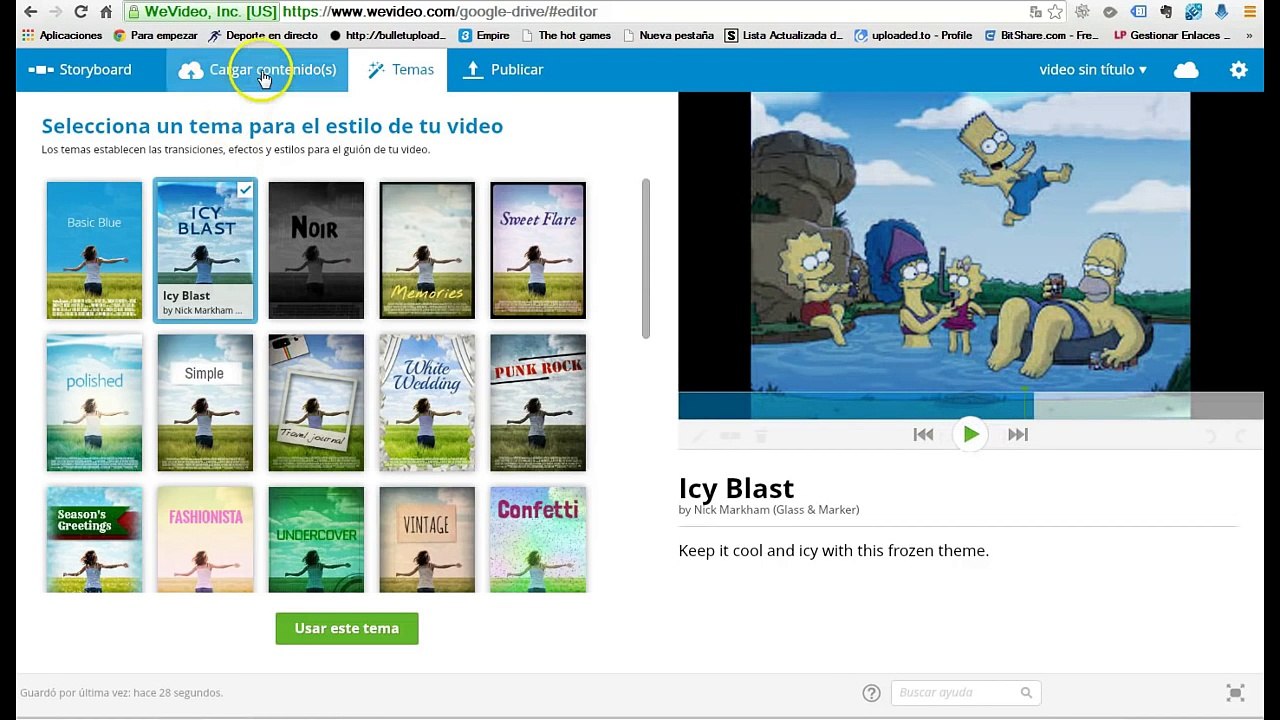The height and width of the screenshot is (720, 1280).
Task: Open the Storyboard view
Action: [x=80, y=70]
